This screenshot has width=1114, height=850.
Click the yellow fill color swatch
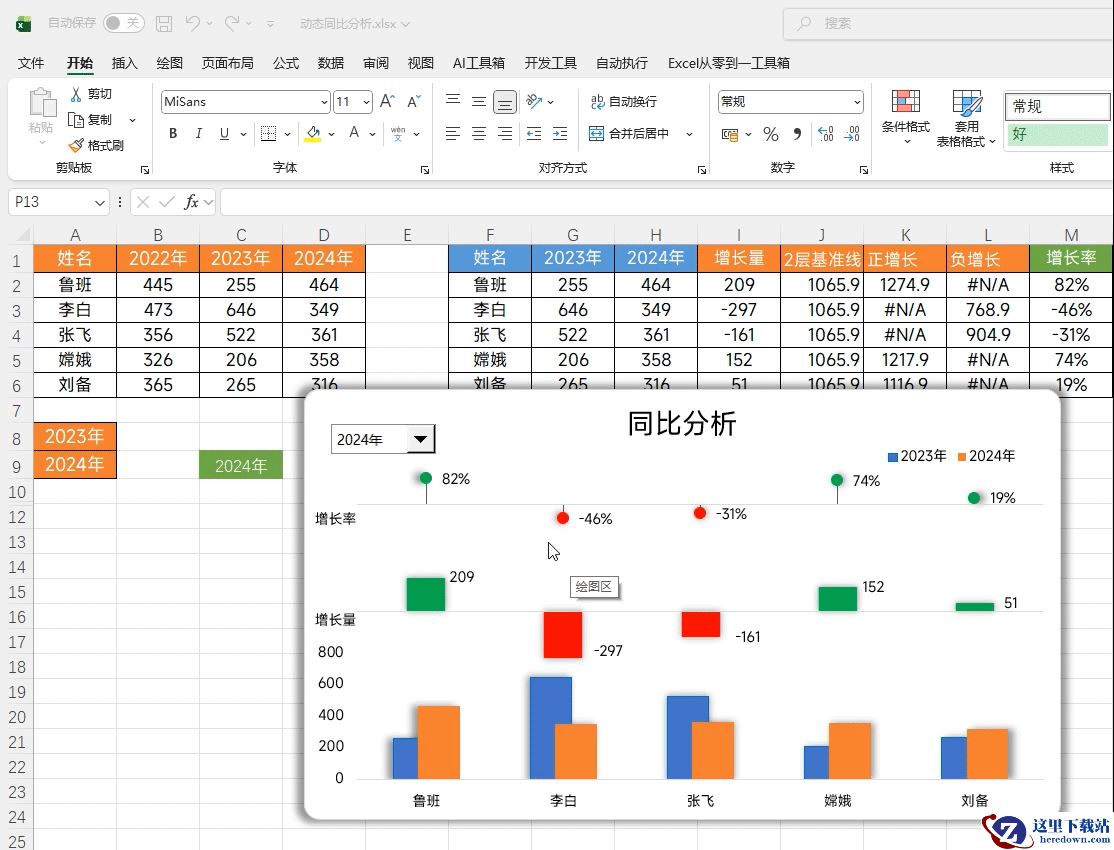(x=313, y=134)
